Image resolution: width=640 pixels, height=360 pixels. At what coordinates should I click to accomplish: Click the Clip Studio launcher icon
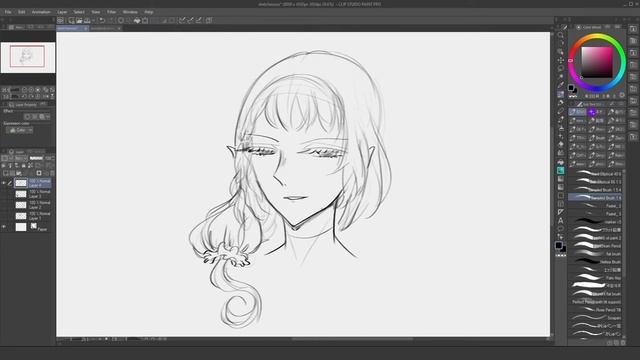tap(60, 20)
